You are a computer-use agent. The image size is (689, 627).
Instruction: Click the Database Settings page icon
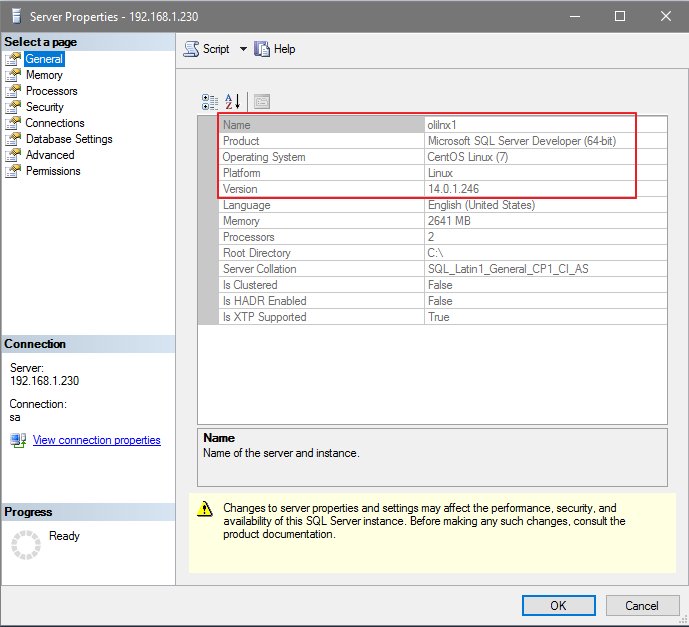[x=13, y=139]
